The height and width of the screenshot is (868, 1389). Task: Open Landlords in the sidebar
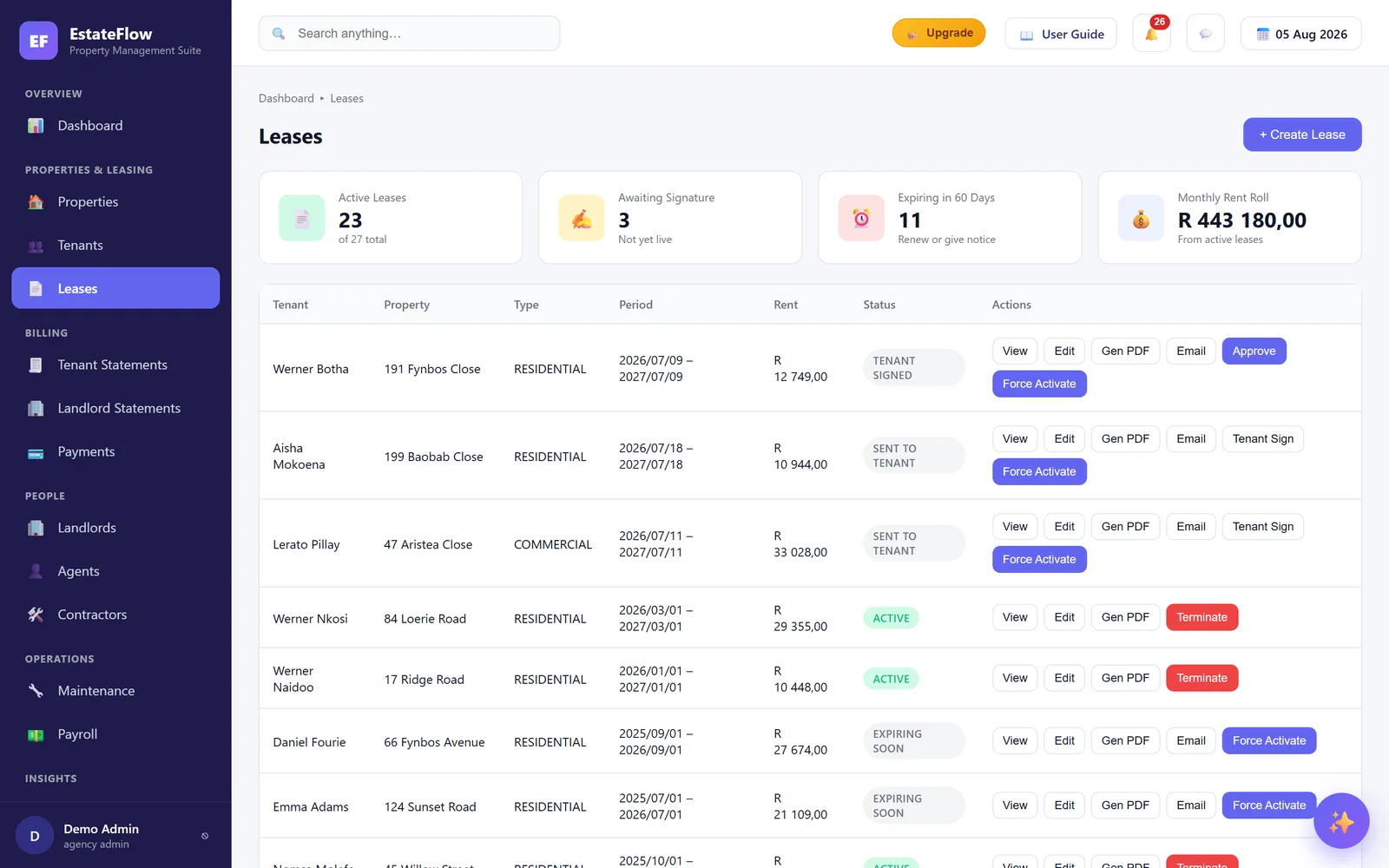[115, 528]
